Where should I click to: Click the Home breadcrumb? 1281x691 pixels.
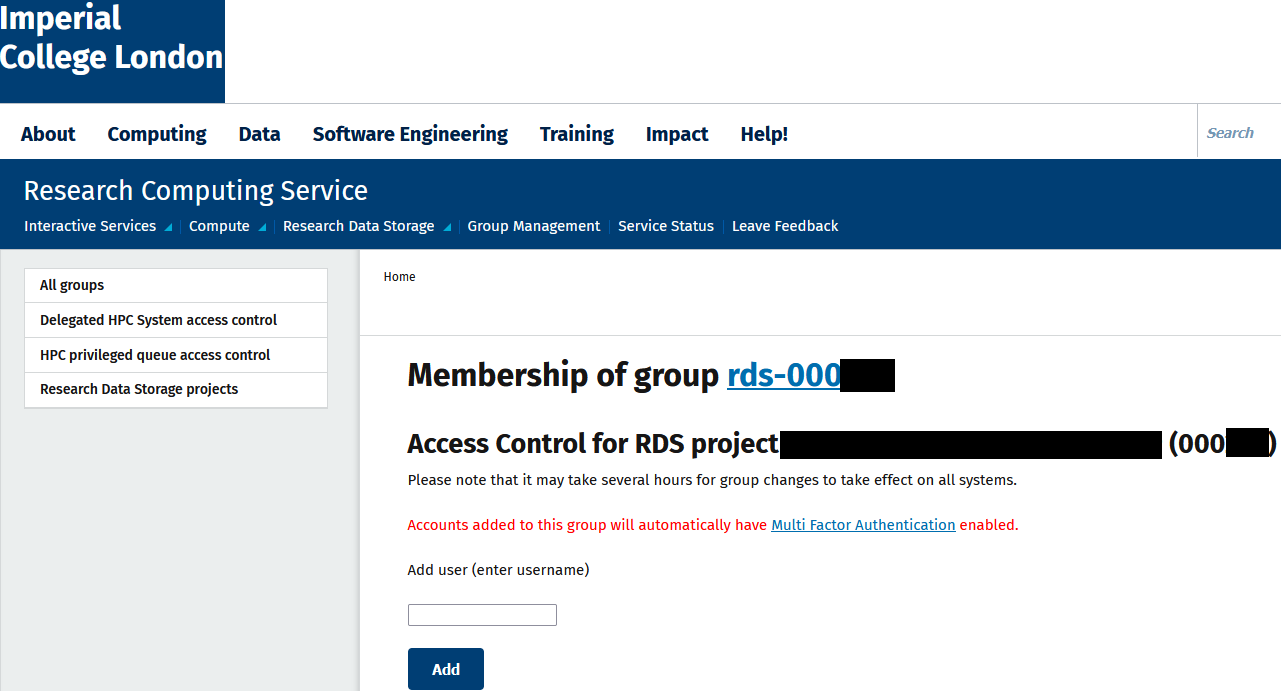point(399,277)
